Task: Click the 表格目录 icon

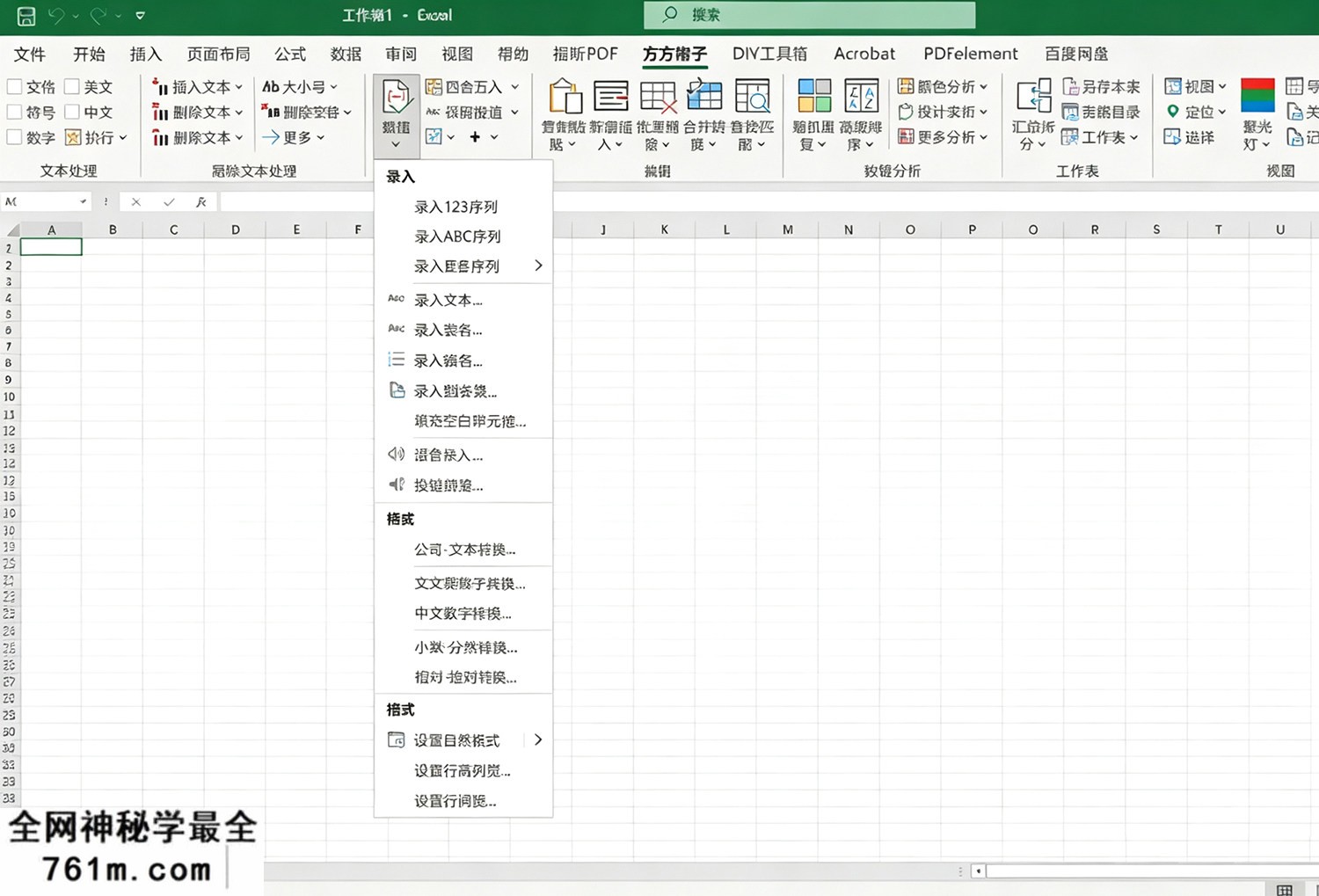Action: (1070, 112)
